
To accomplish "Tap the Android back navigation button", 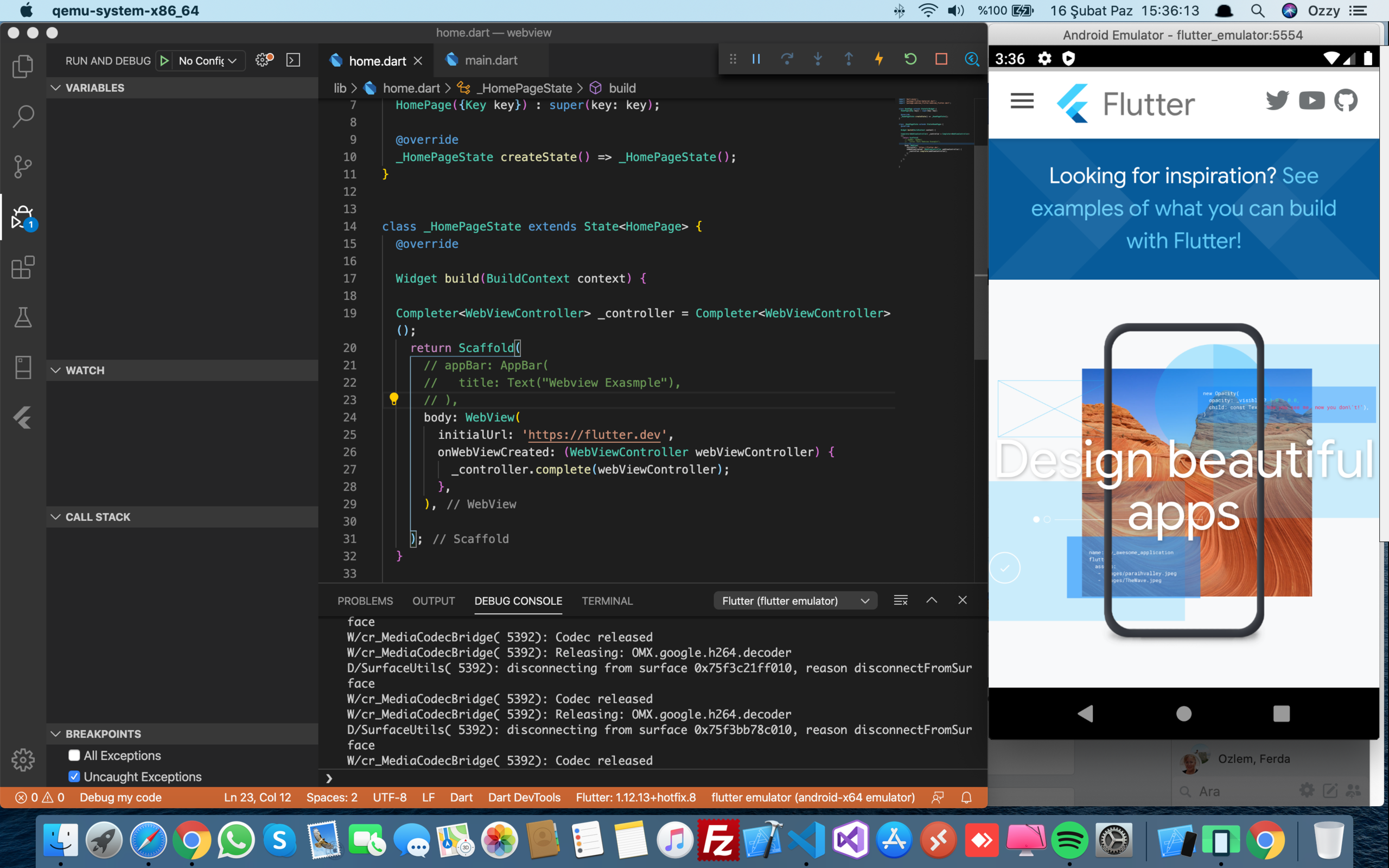I will tap(1085, 713).
